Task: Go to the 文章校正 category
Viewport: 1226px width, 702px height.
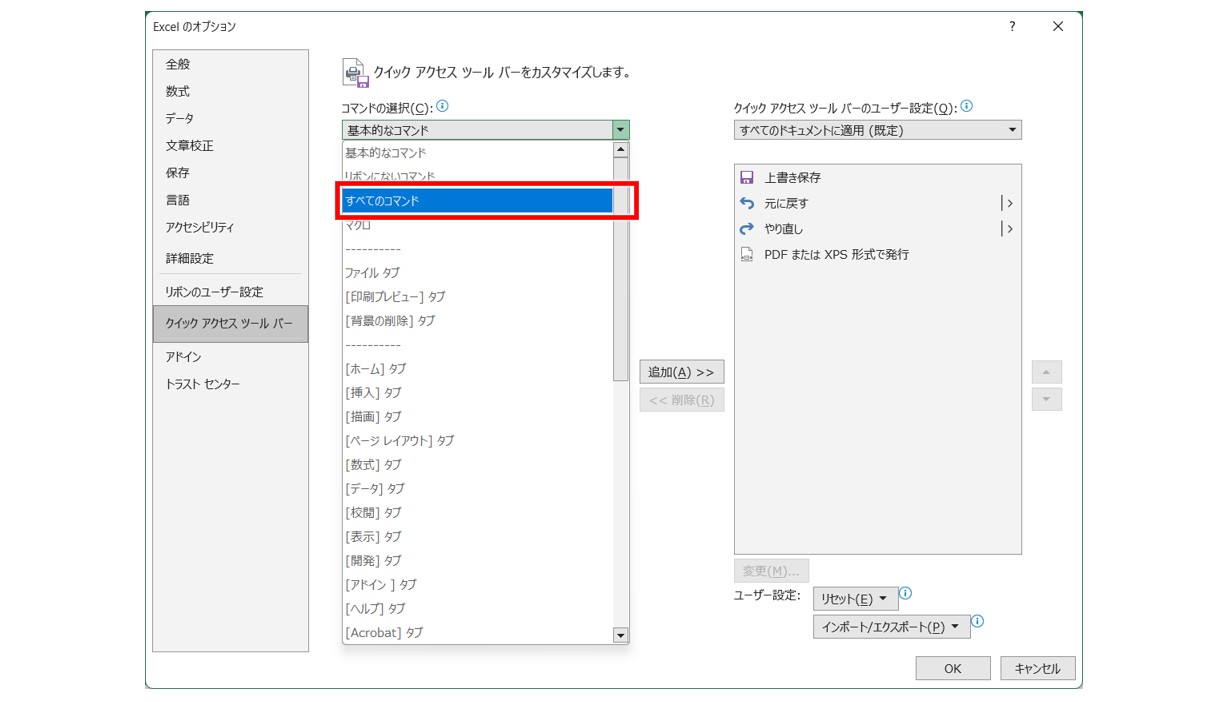Action: [230, 146]
